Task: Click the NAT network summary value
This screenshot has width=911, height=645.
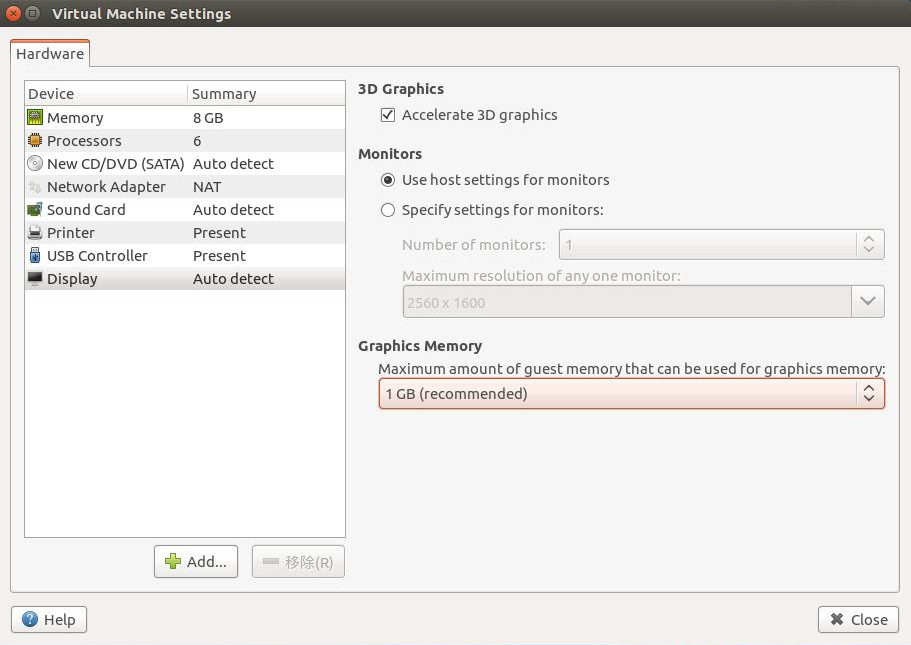Action: tap(207, 187)
